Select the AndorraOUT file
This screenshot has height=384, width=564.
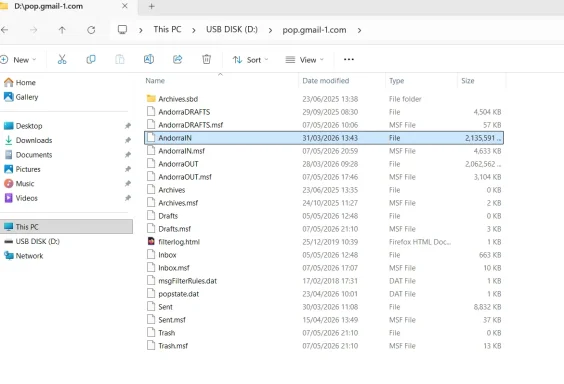324,164
